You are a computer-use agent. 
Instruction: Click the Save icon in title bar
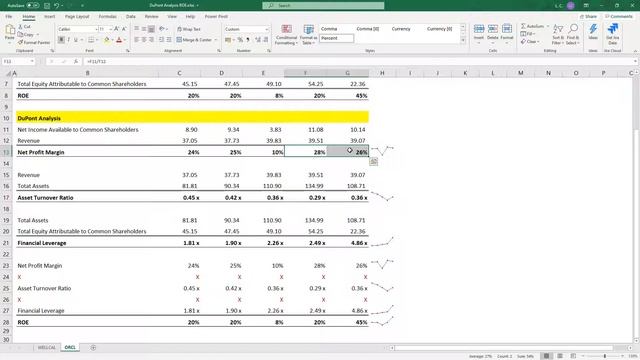point(47,6)
